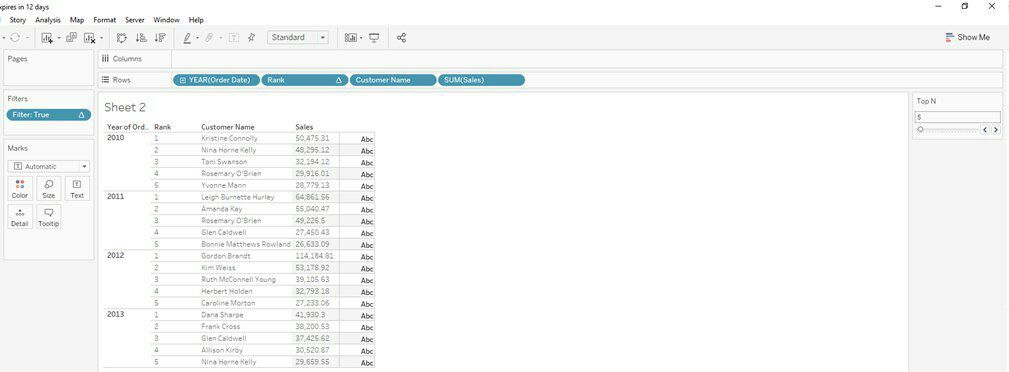
Task: Open the Story menu
Action: point(17,20)
